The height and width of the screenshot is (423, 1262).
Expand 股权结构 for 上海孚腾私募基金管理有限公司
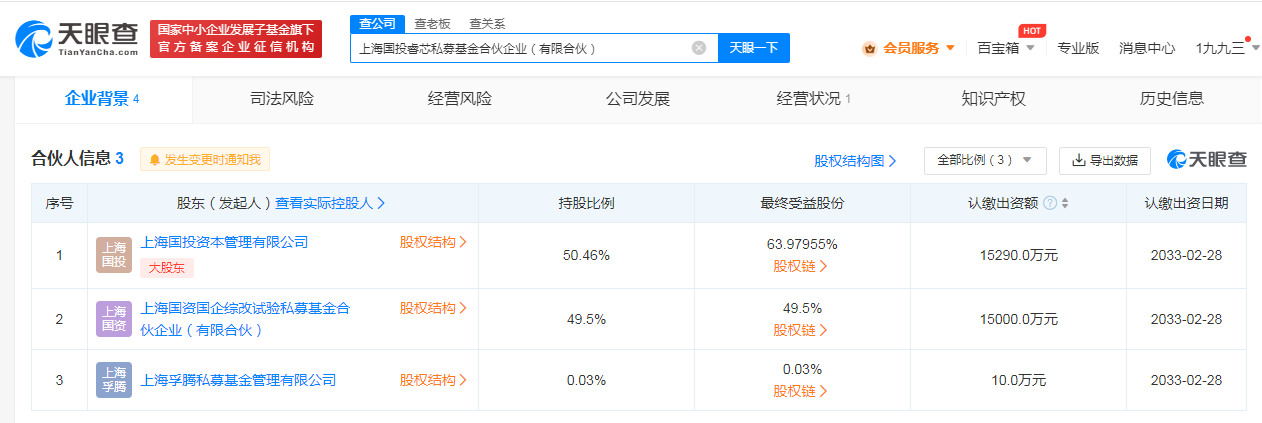pos(433,380)
